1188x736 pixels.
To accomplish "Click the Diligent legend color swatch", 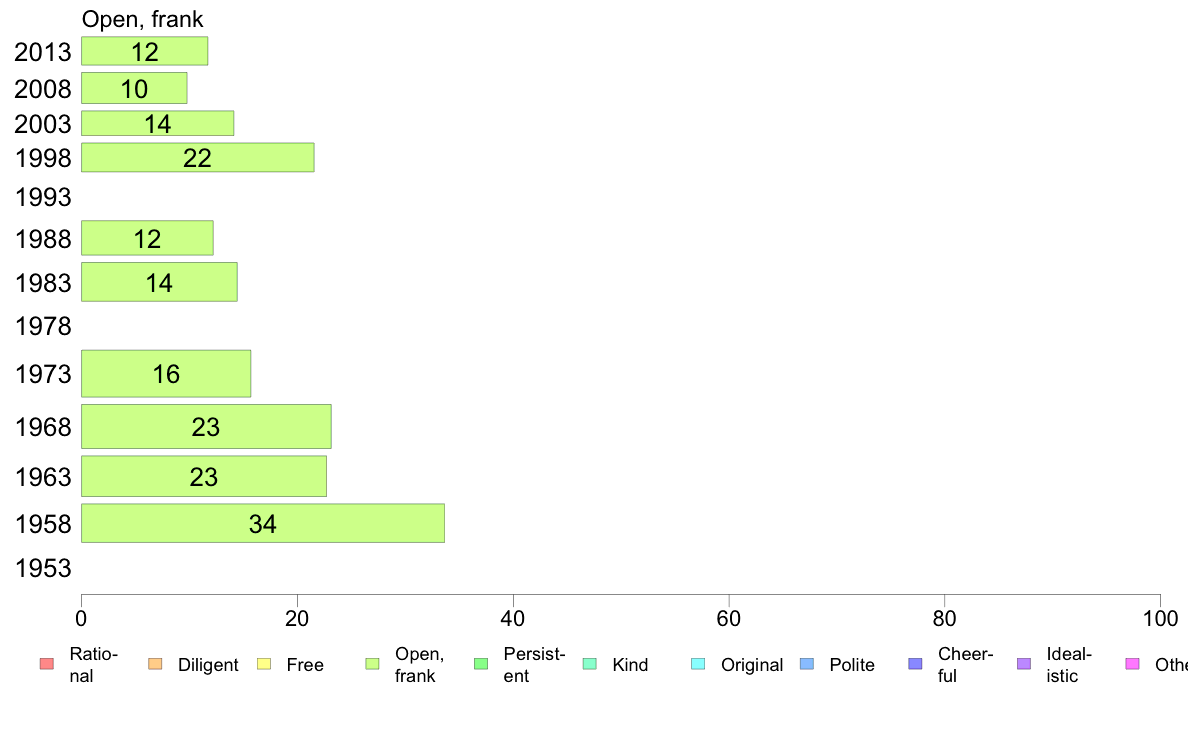I will pyautogui.click(x=155, y=664).
